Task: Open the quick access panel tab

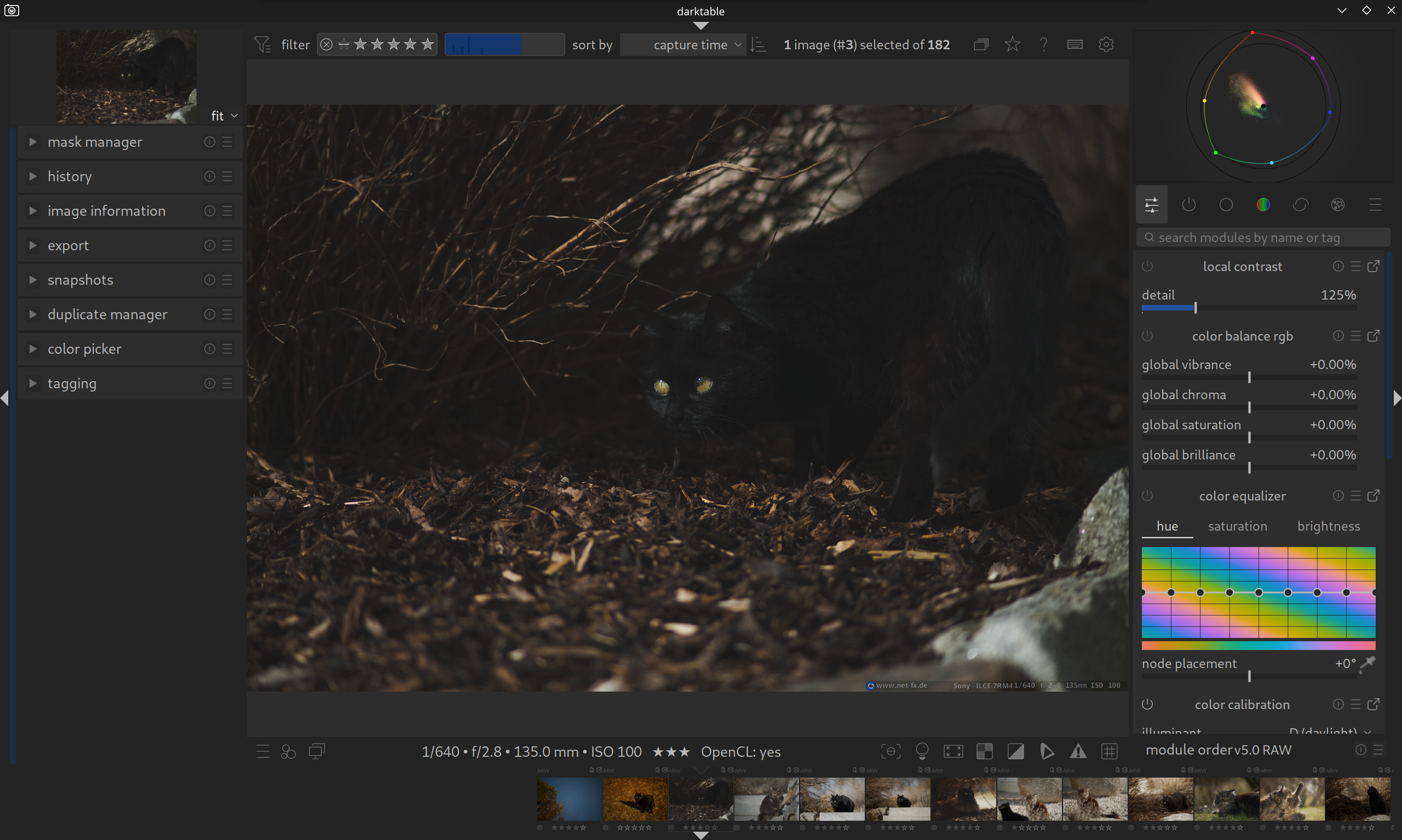Action: (x=1151, y=205)
